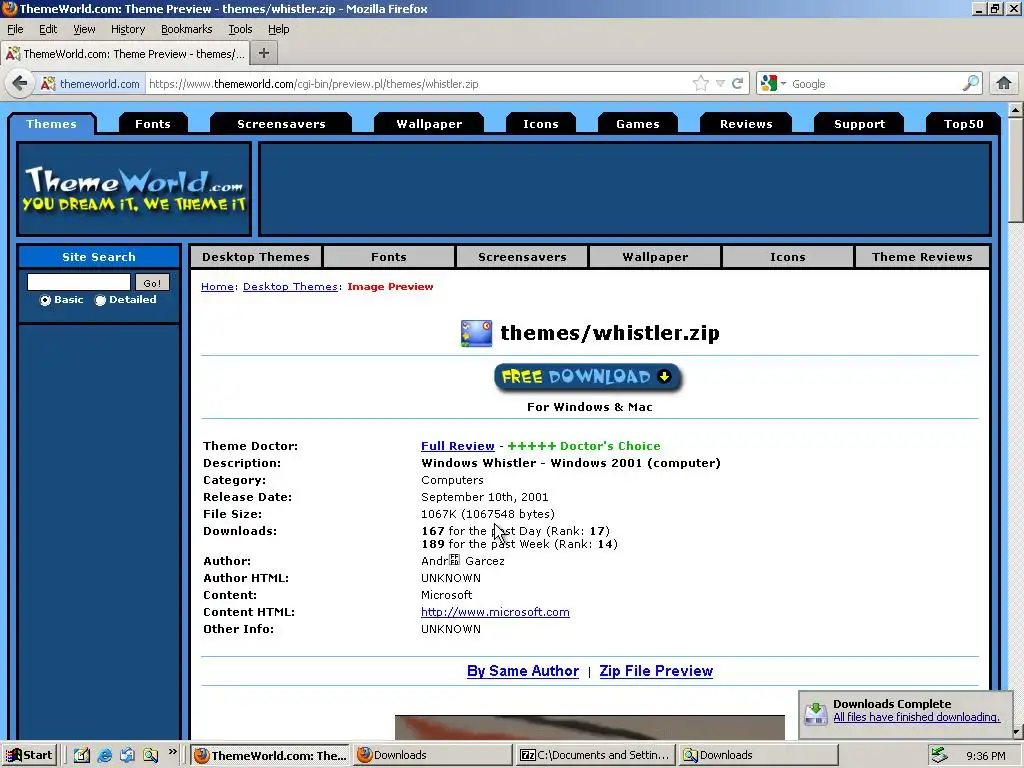Open the search engine selector dropdown
1024x768 pixels.
(x=774, y=84)
